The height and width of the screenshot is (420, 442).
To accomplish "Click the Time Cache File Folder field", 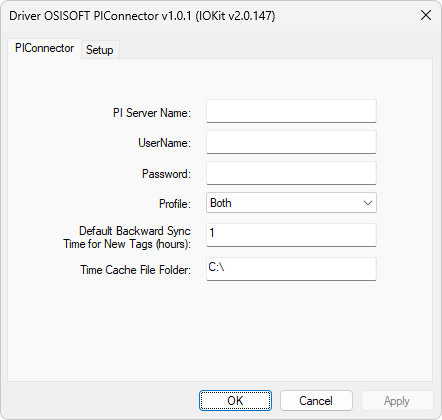I will (x=291, y=269).
